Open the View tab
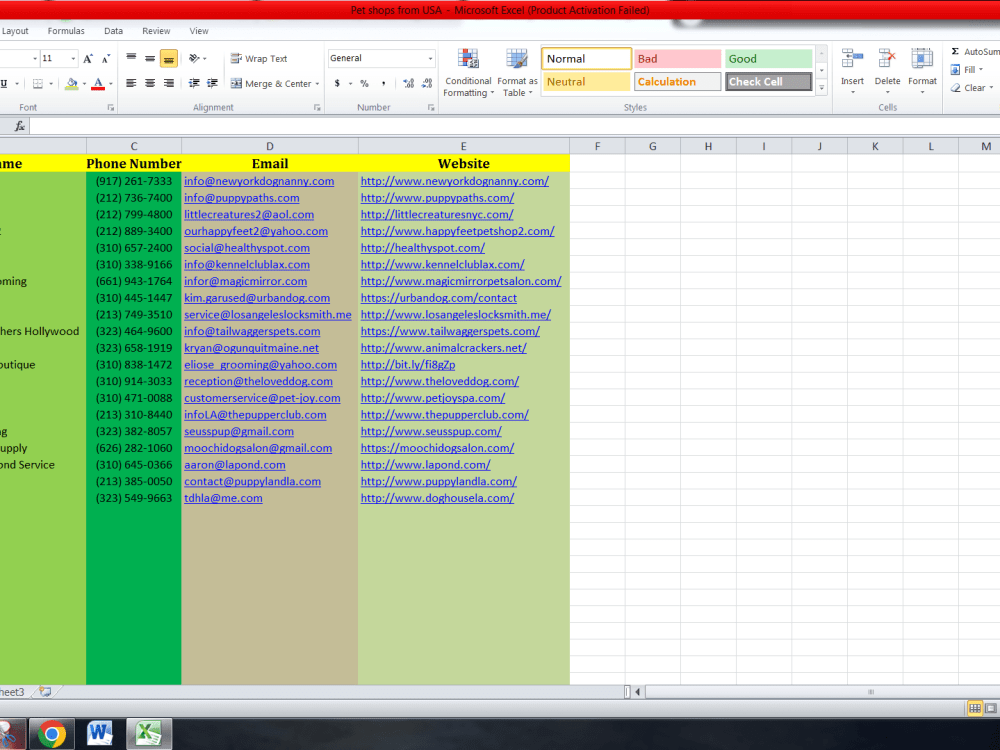The image size is (1000, 750). [x=199, y=31]
